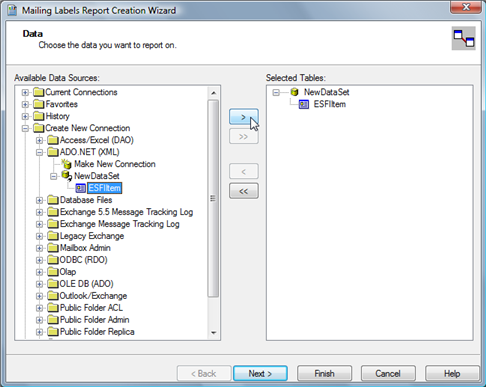Image resolution: width=486 pixels, height=387 pixels.
Task: Click the ODBC (RDO) folder icon
Action: coord(53,260)
